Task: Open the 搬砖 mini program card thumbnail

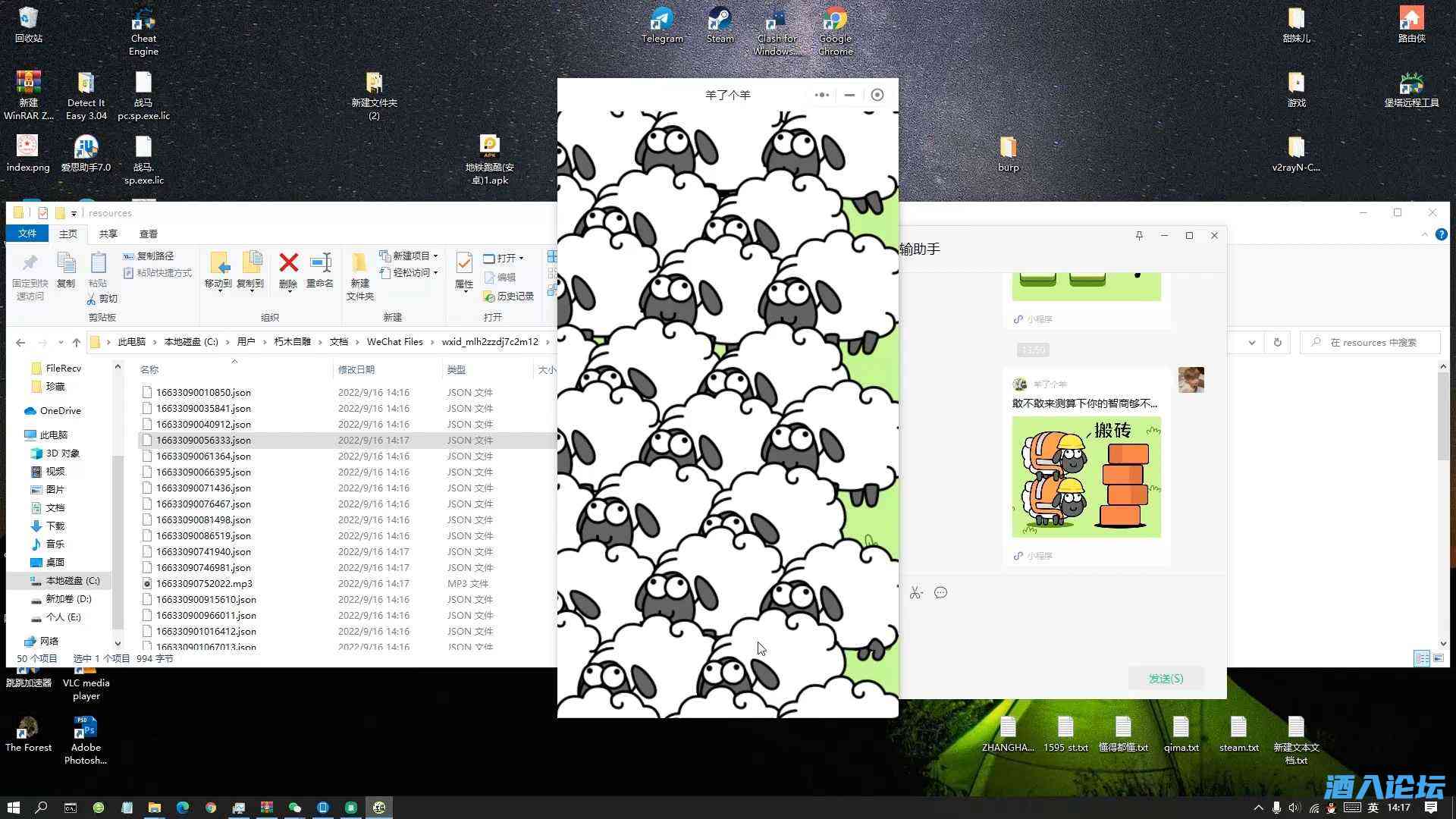Action: coord(1086,477)
